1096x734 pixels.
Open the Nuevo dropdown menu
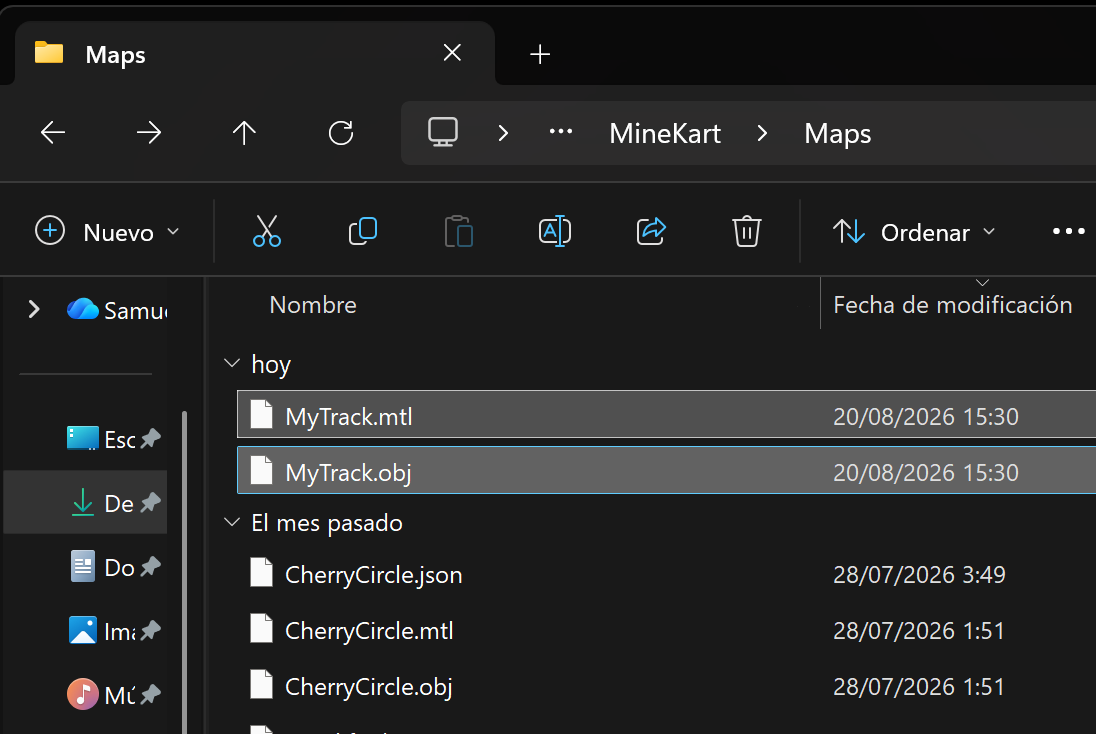107,231
